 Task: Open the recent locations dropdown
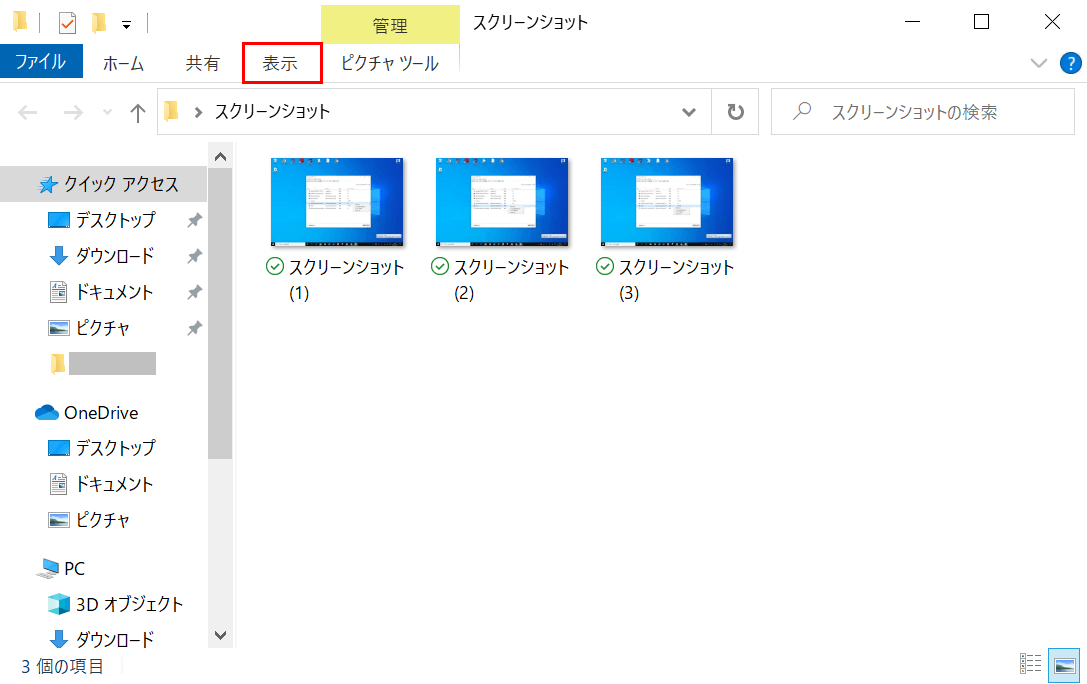point(107,112)
